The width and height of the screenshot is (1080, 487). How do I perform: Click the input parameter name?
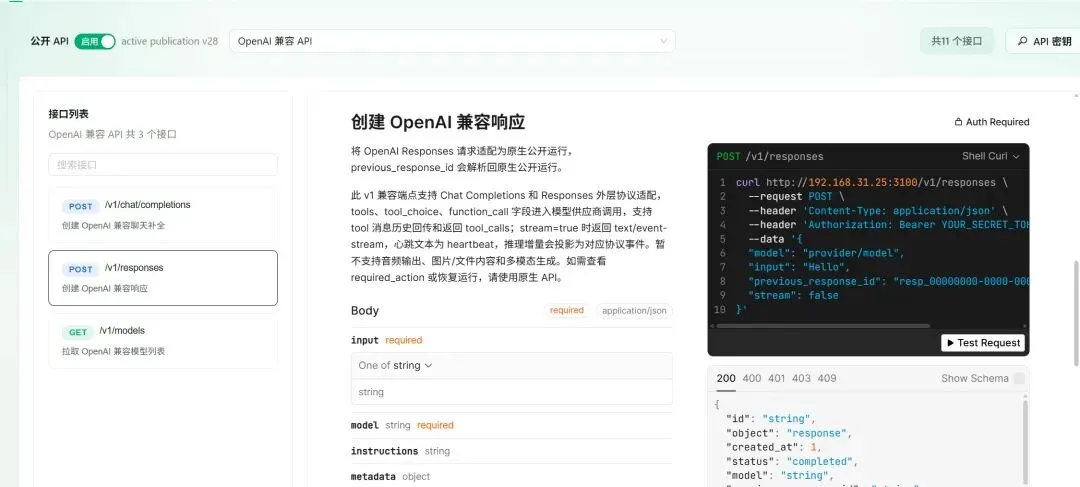click(365, 340)
